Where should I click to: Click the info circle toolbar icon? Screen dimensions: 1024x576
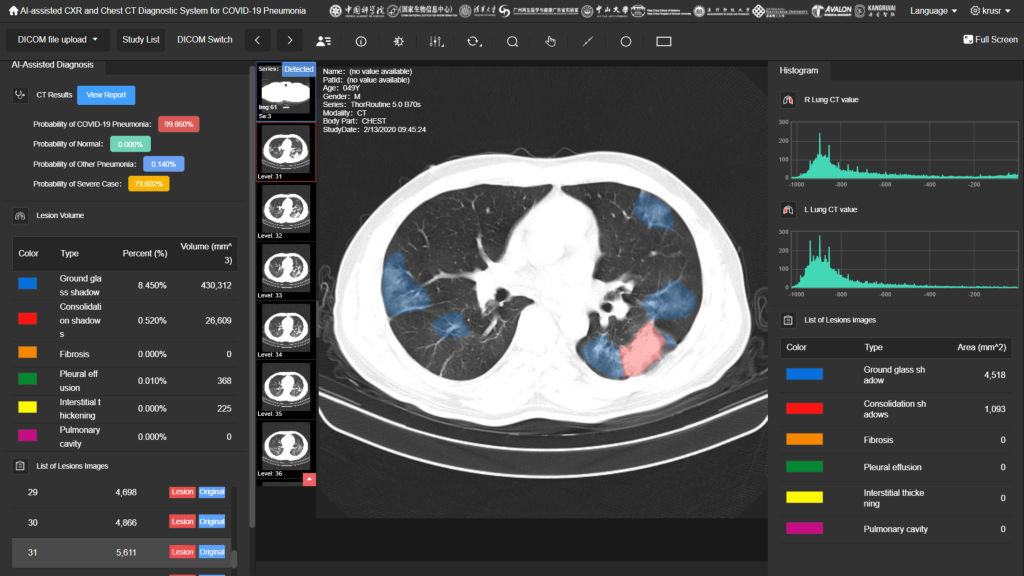(361, 41)
